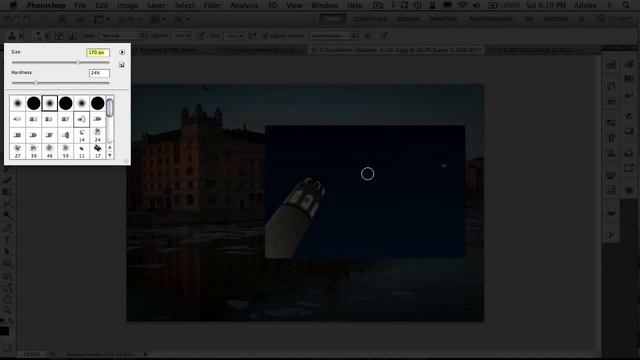Open the Select menu
This screenshot has height=360, width=640.
pyautogui.click(x=184, y=5)
